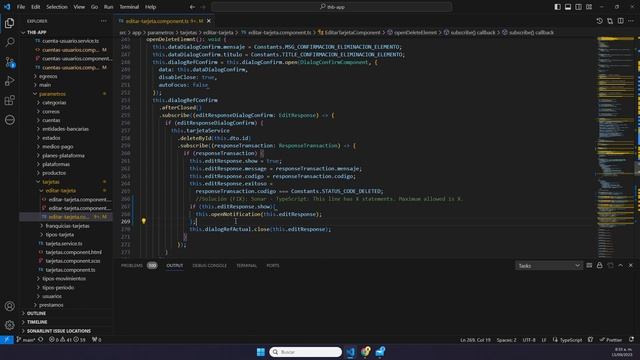Click the Windows taskbar search box
This screenshot has height=360, width=640.
click(305, 352)
